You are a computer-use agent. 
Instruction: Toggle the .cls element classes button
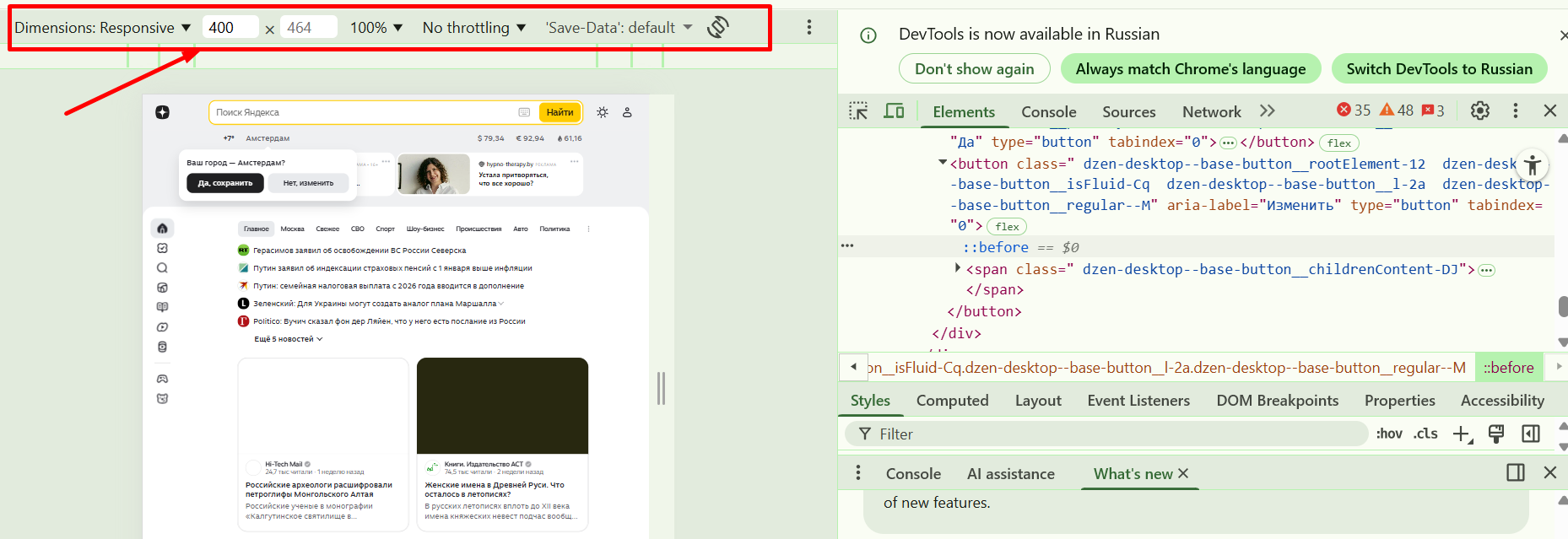coord(1425,434)
